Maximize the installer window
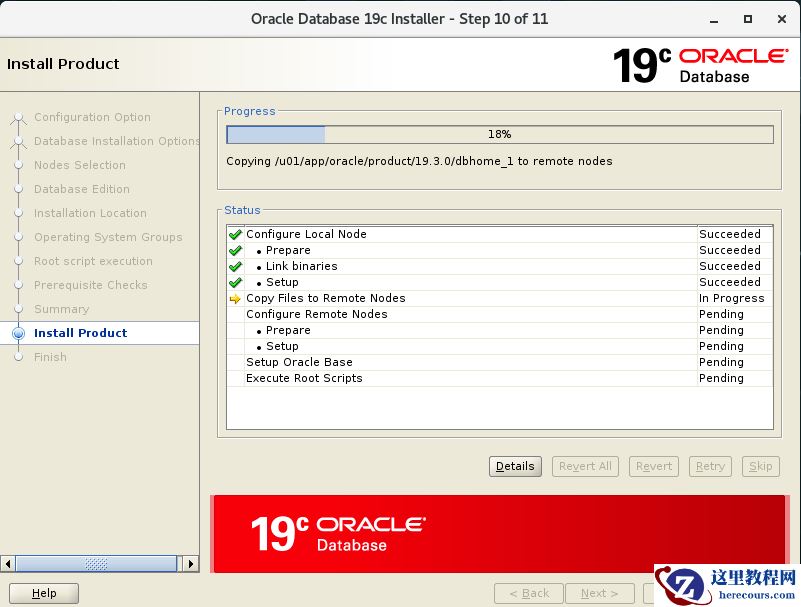The image size is (801, 607). [x=748, y=19]
